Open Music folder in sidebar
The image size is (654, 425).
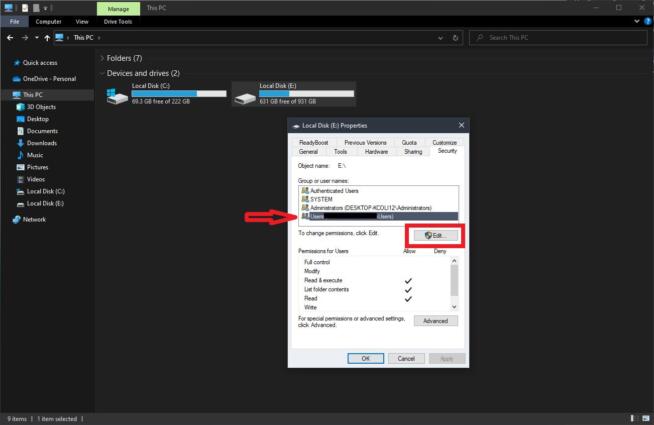[35, 155]
